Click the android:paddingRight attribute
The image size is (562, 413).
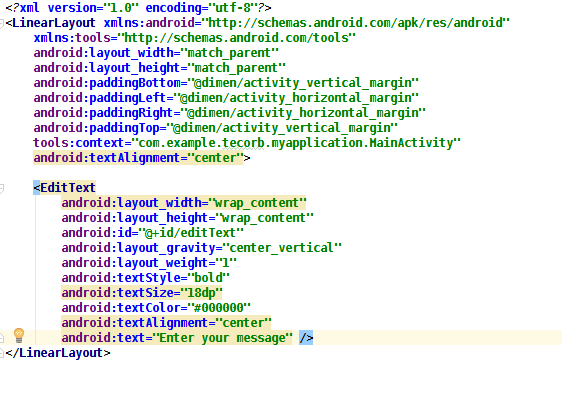pos(230,113)
